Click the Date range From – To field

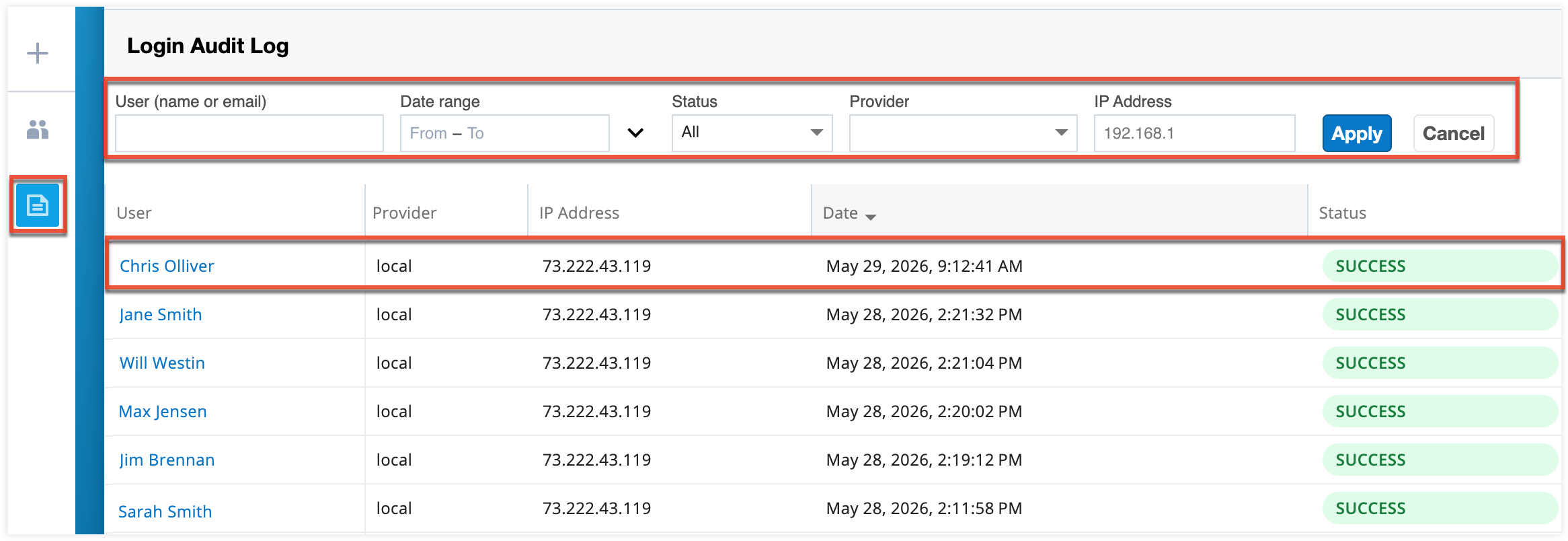[x=505, y=133]
